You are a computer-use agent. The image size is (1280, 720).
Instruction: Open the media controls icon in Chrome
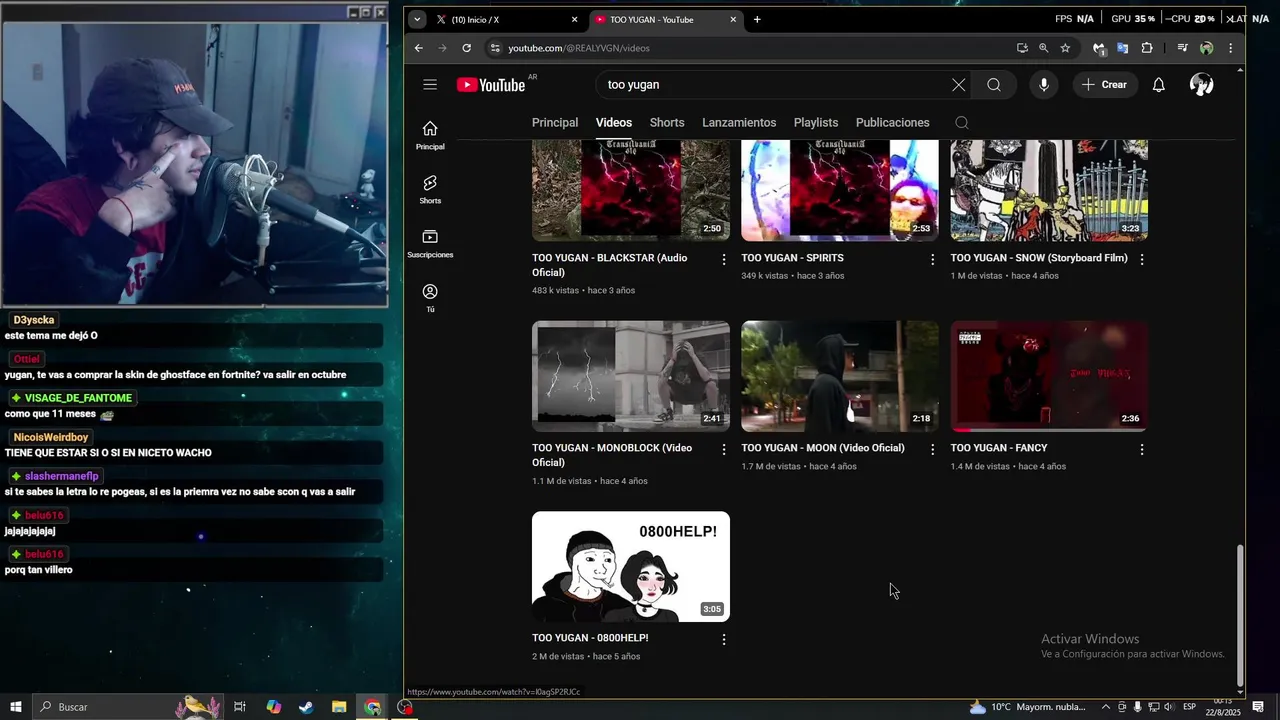1182,48
